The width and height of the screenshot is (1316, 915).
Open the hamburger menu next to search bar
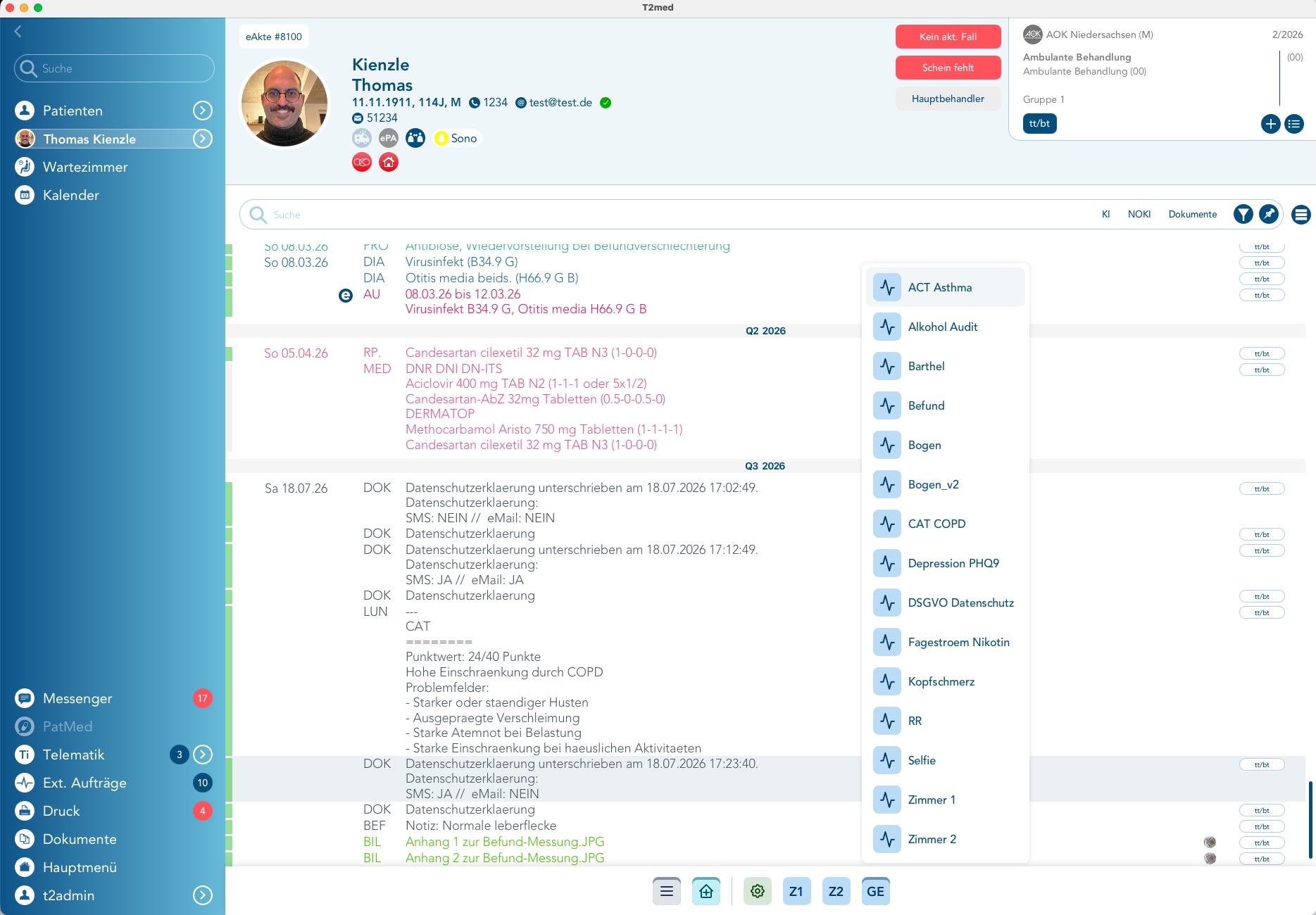1301,215
